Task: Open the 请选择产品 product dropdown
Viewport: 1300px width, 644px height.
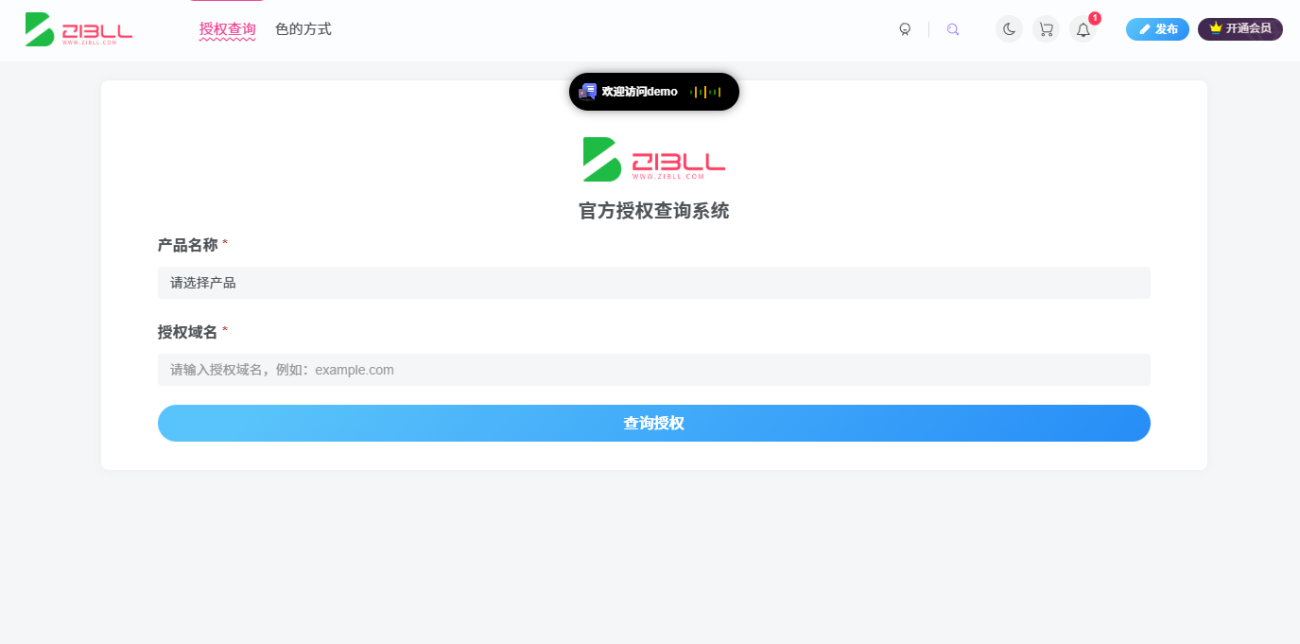Action: [x=652, y=282]
